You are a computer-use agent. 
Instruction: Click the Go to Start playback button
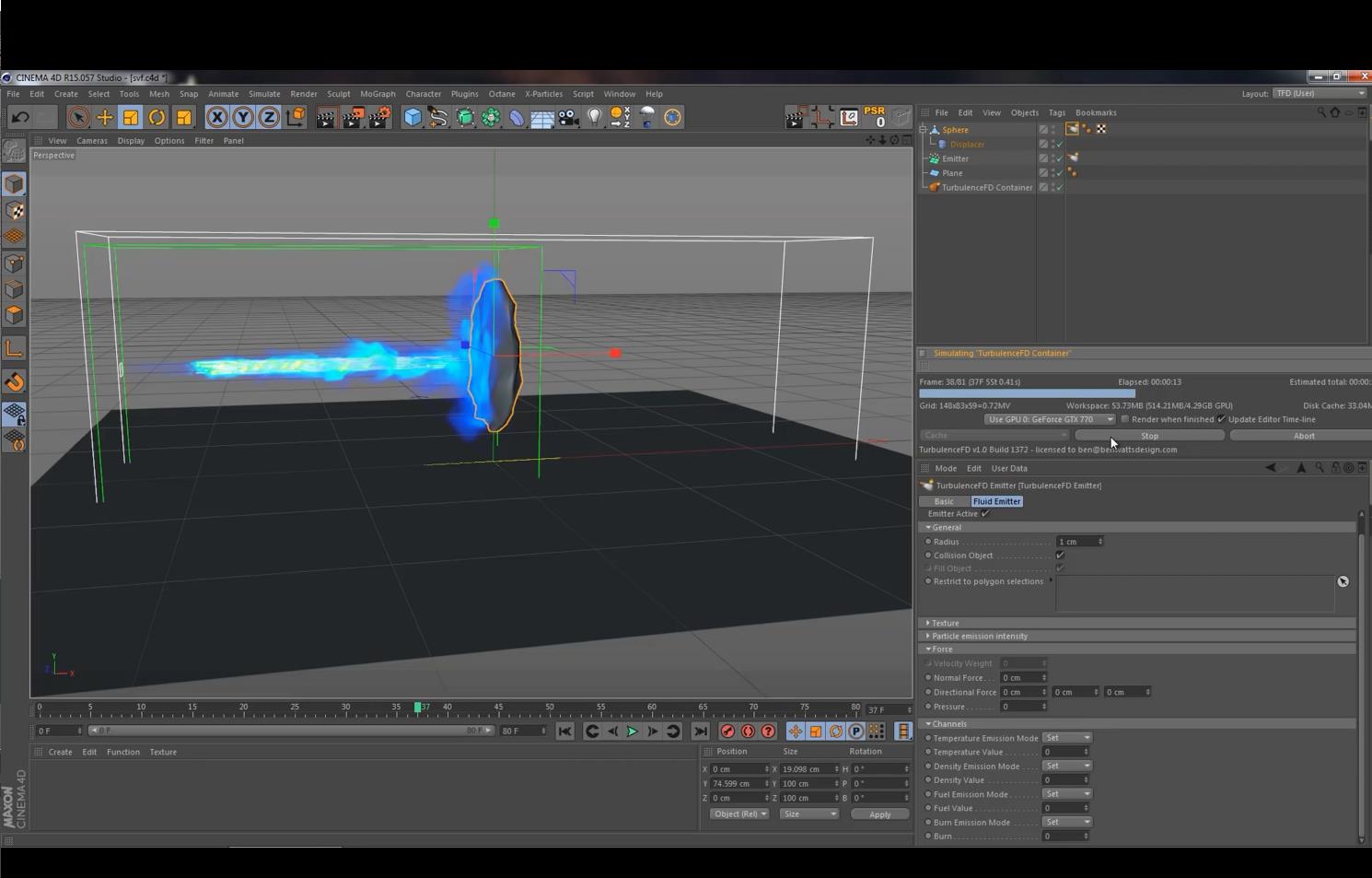point(565,732)
